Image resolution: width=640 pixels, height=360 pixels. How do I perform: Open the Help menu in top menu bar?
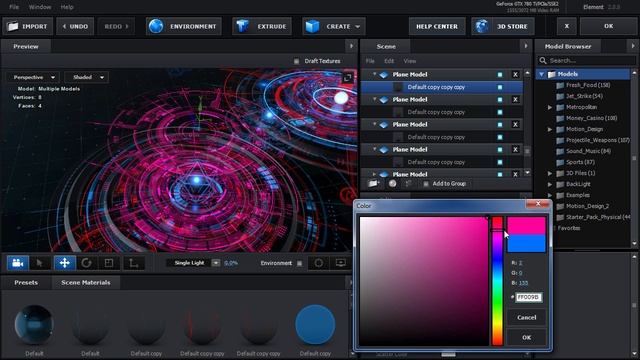point(67,7)
